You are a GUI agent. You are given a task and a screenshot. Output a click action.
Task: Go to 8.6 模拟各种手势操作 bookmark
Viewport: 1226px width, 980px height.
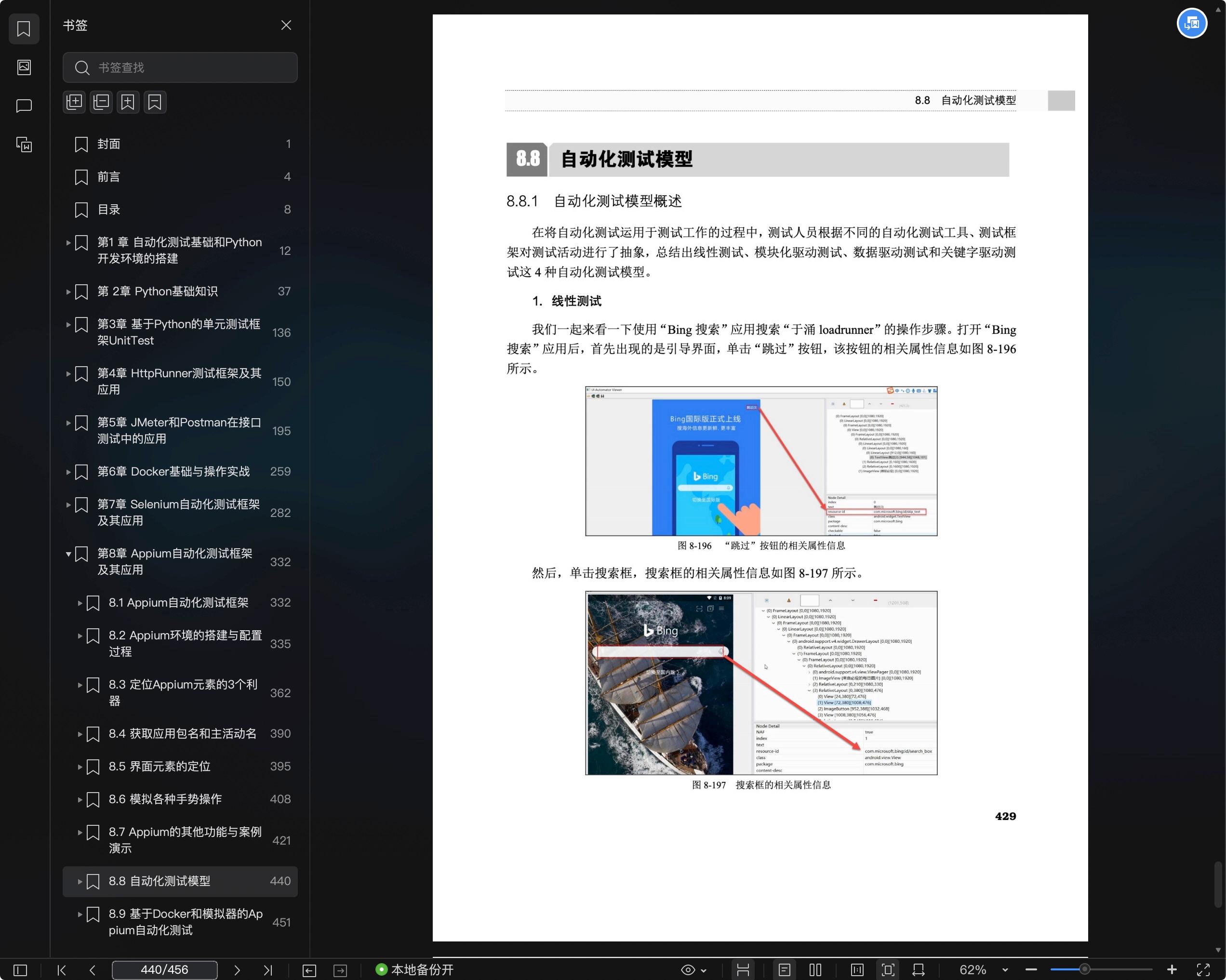coord(180,799)
